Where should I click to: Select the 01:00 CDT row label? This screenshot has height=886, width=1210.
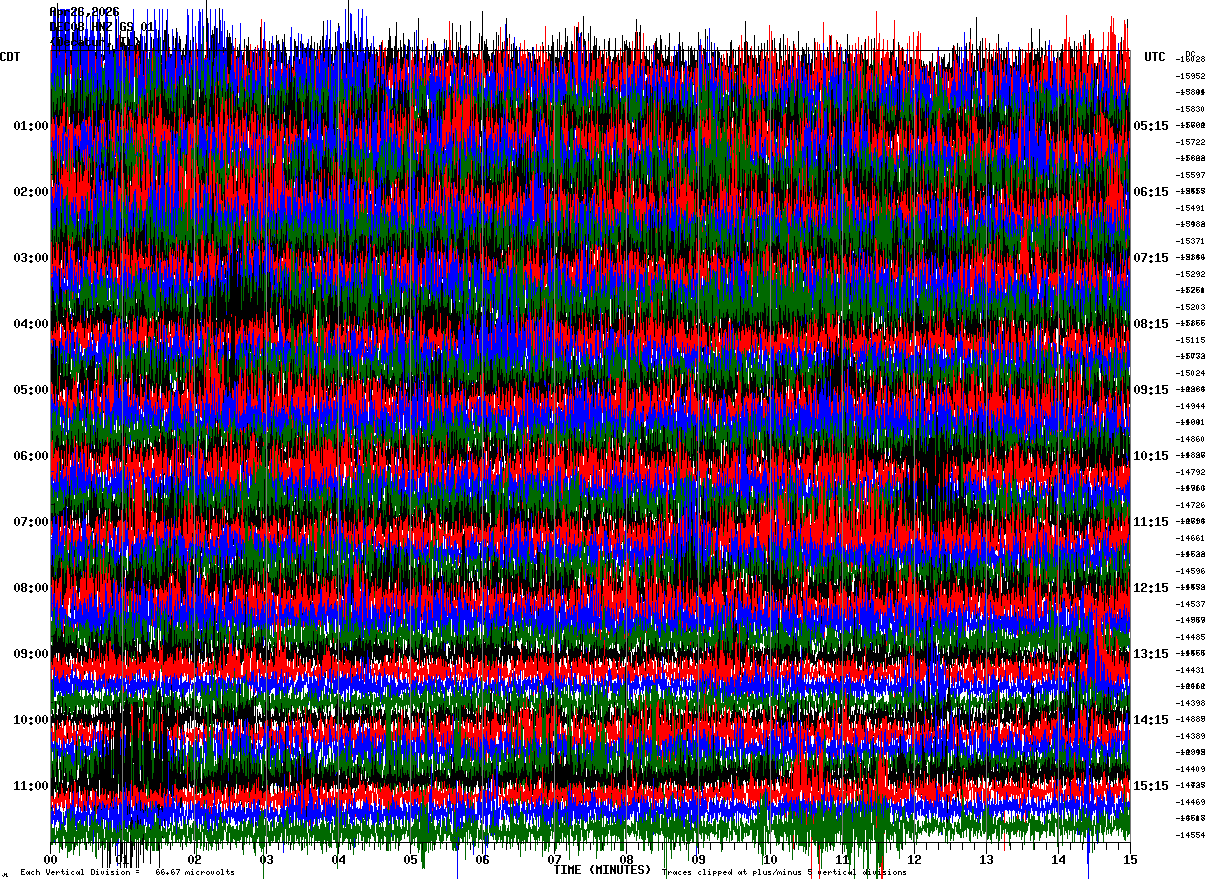[x=31, y=126]
